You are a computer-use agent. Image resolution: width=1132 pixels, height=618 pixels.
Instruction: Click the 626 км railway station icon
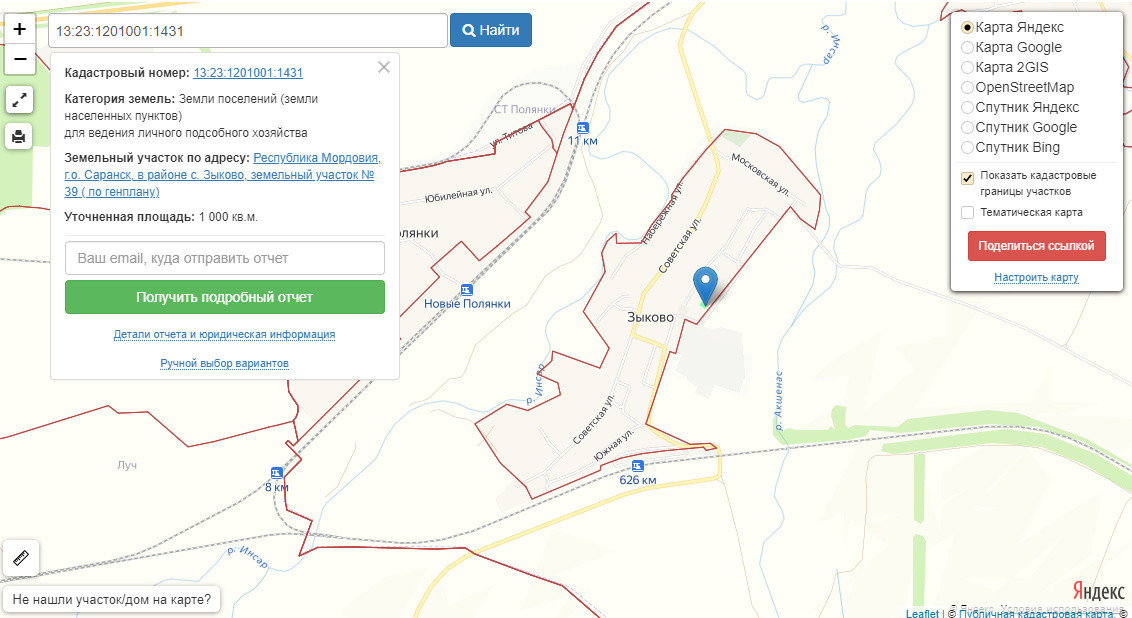point(637,466)
